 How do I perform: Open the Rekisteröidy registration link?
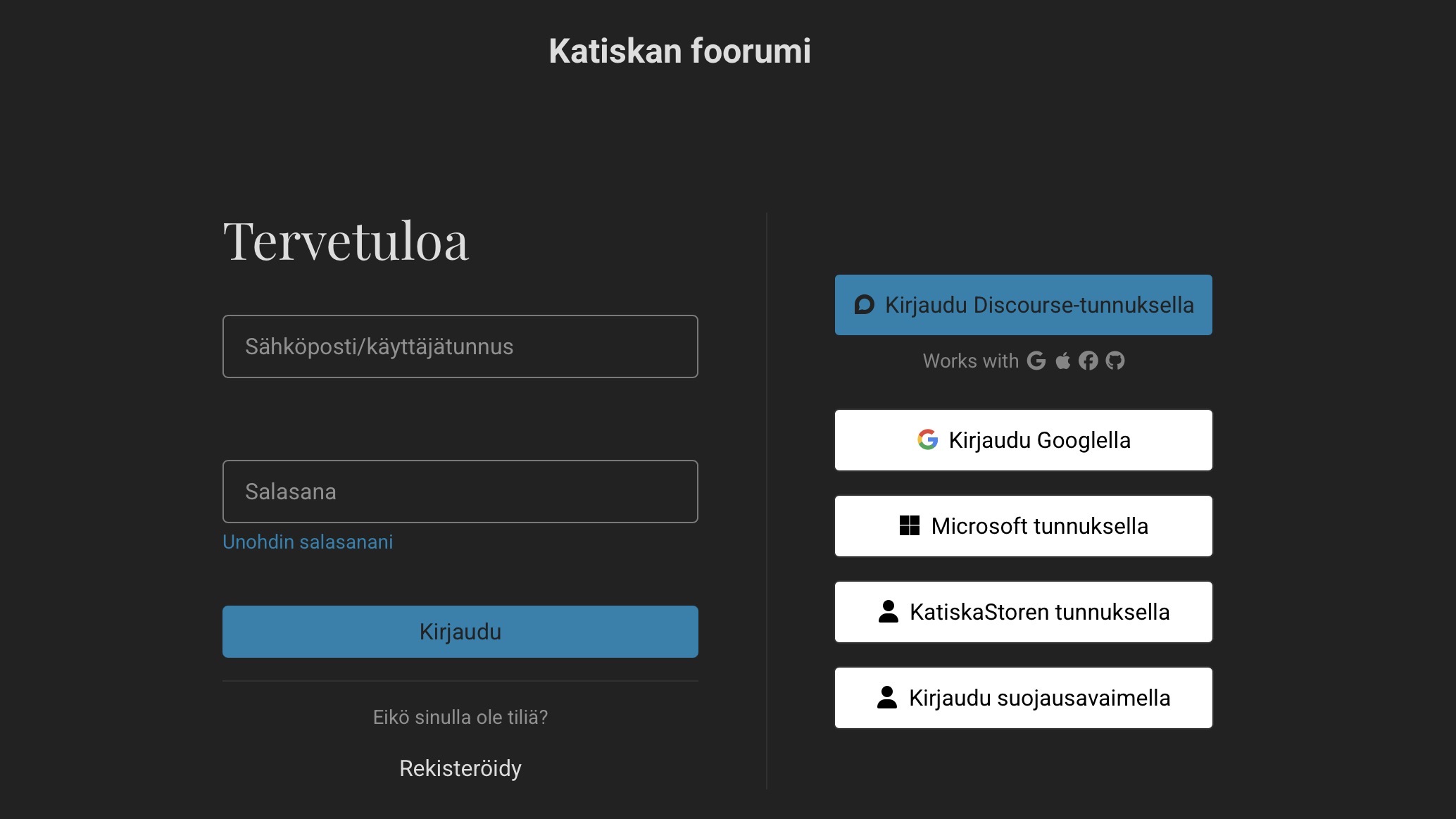(x=460, y=768)
